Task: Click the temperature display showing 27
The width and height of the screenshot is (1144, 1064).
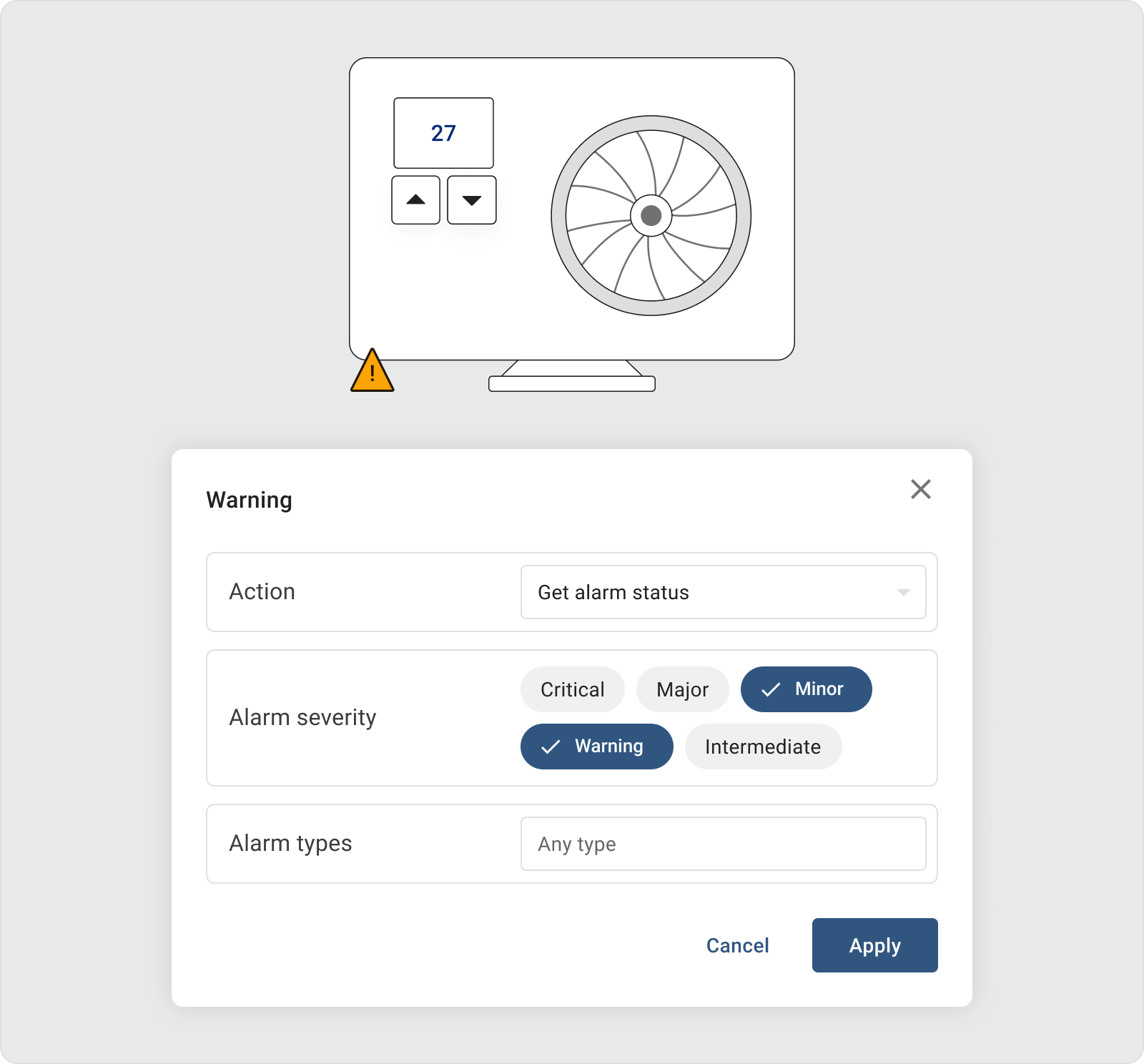Action: (443, 133)
